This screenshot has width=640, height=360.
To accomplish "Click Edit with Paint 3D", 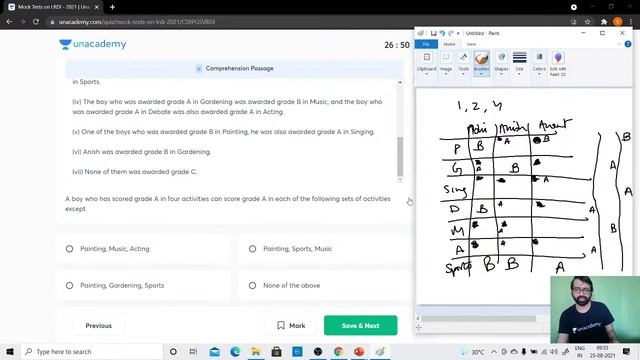I will 558,64.
